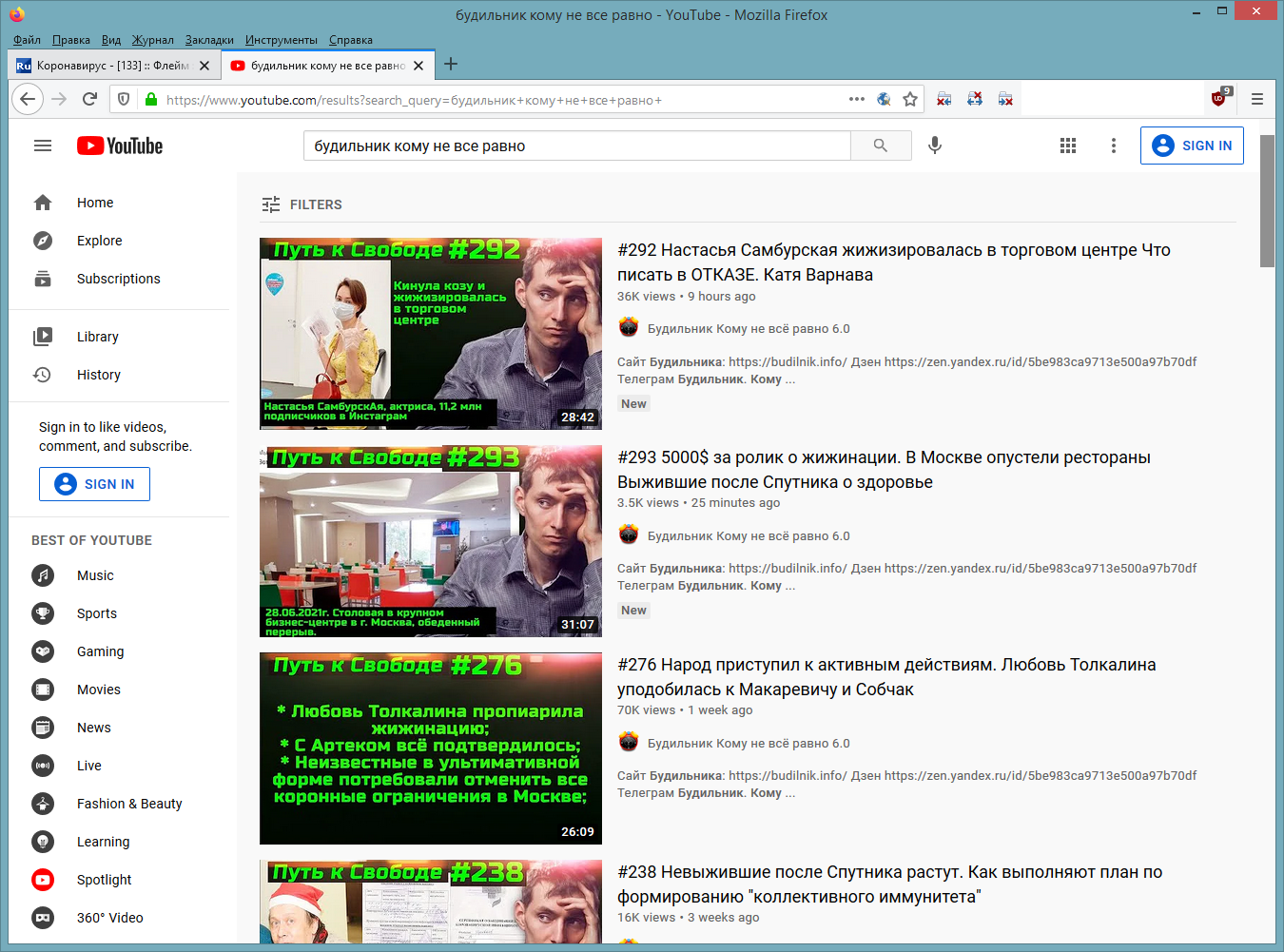Open the #292 Настасья Самбурская video title
The height and width of the screenshot is (952, 1284).
pos(894,262)
